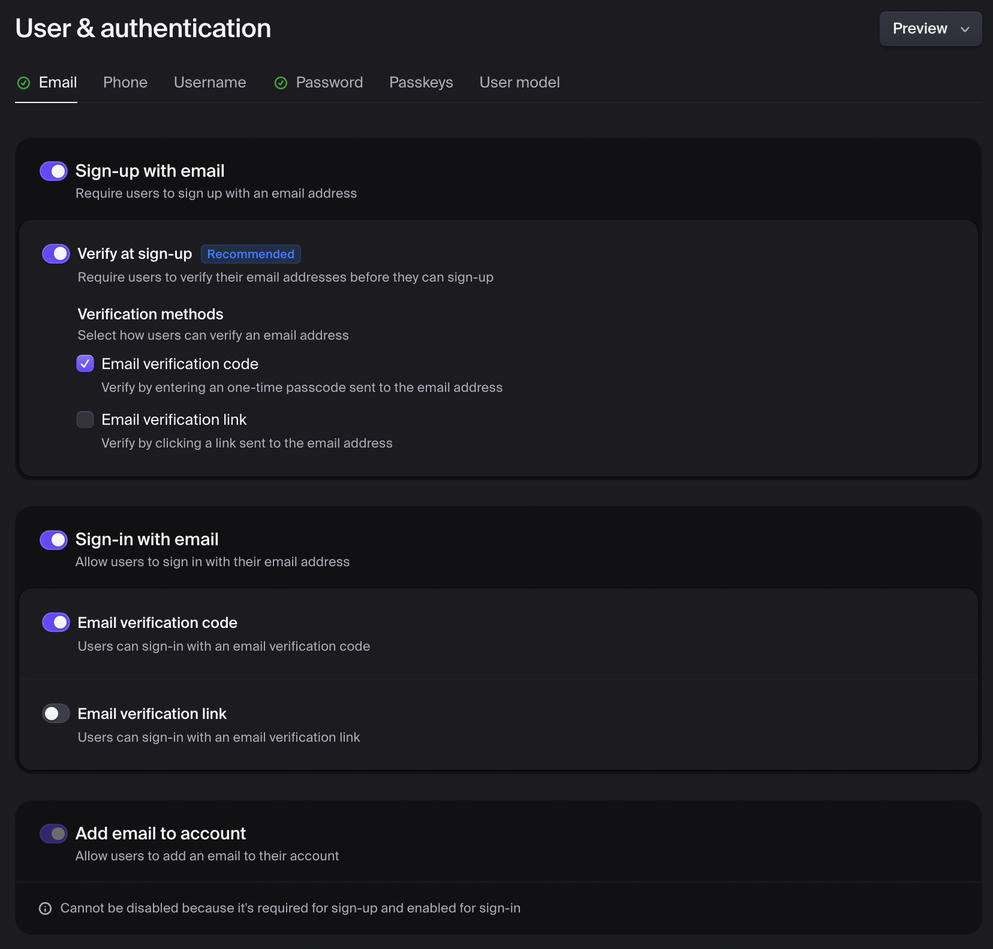Open the Passkeys tab
This screenshot has width=993, height=949.
pyautogui.click(x=421, y=82)
